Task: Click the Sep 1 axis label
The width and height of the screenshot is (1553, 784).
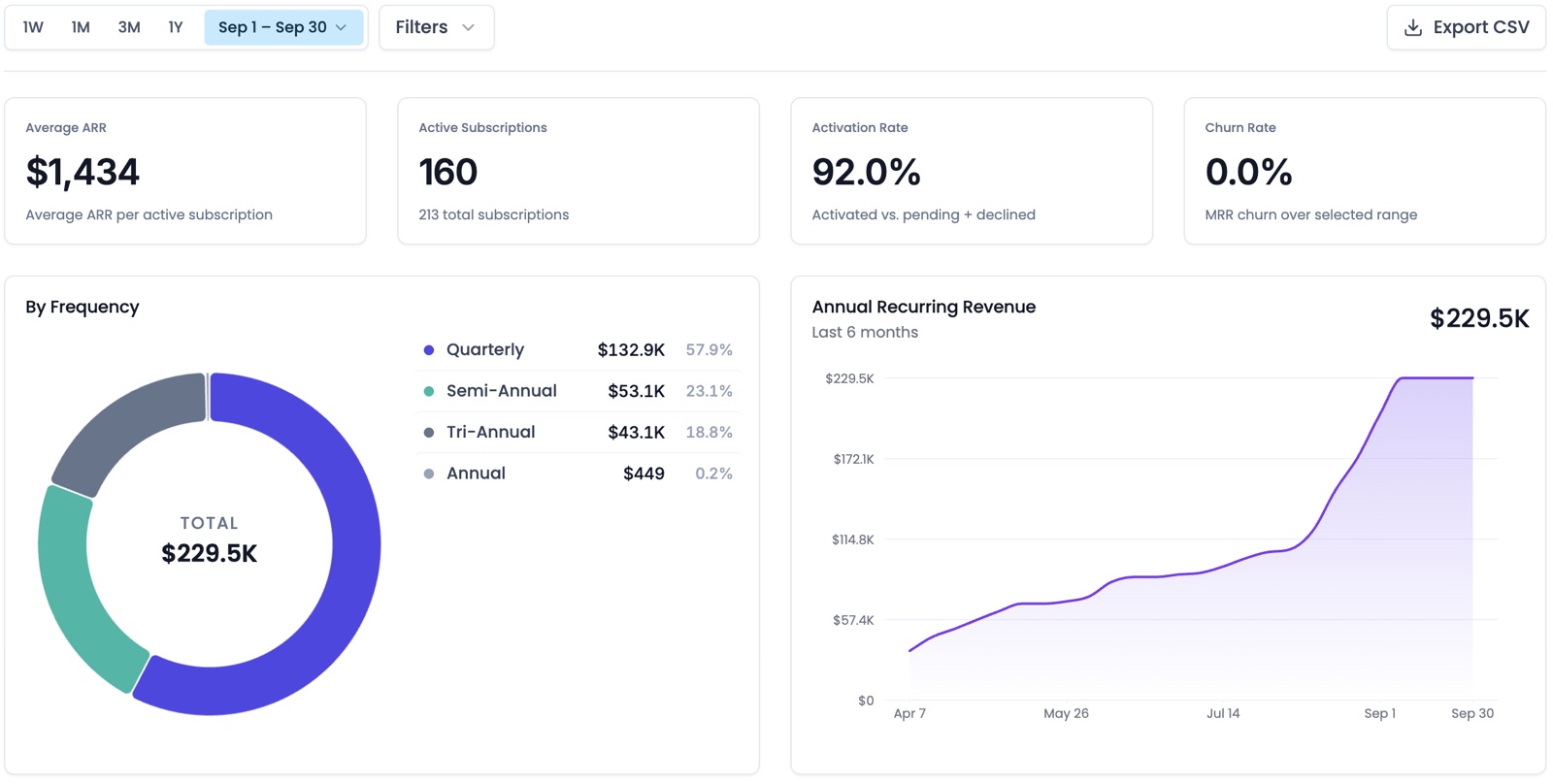Action: point(1379,713)
